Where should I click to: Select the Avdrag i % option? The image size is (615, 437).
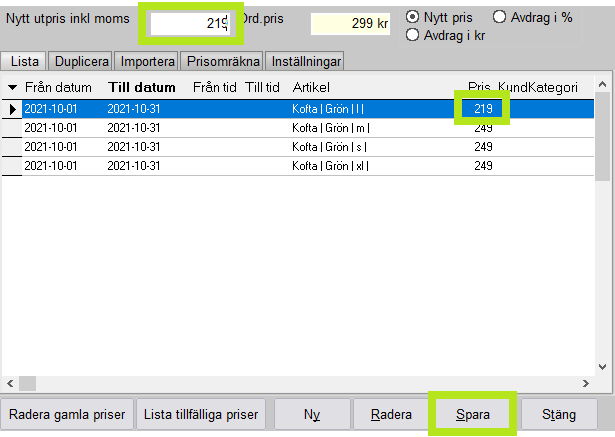(x=499, y=17)
